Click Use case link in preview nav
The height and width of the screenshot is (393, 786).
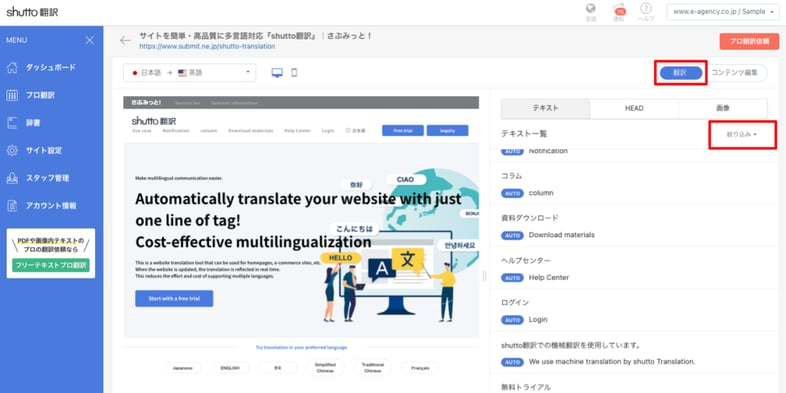(142, 131)
